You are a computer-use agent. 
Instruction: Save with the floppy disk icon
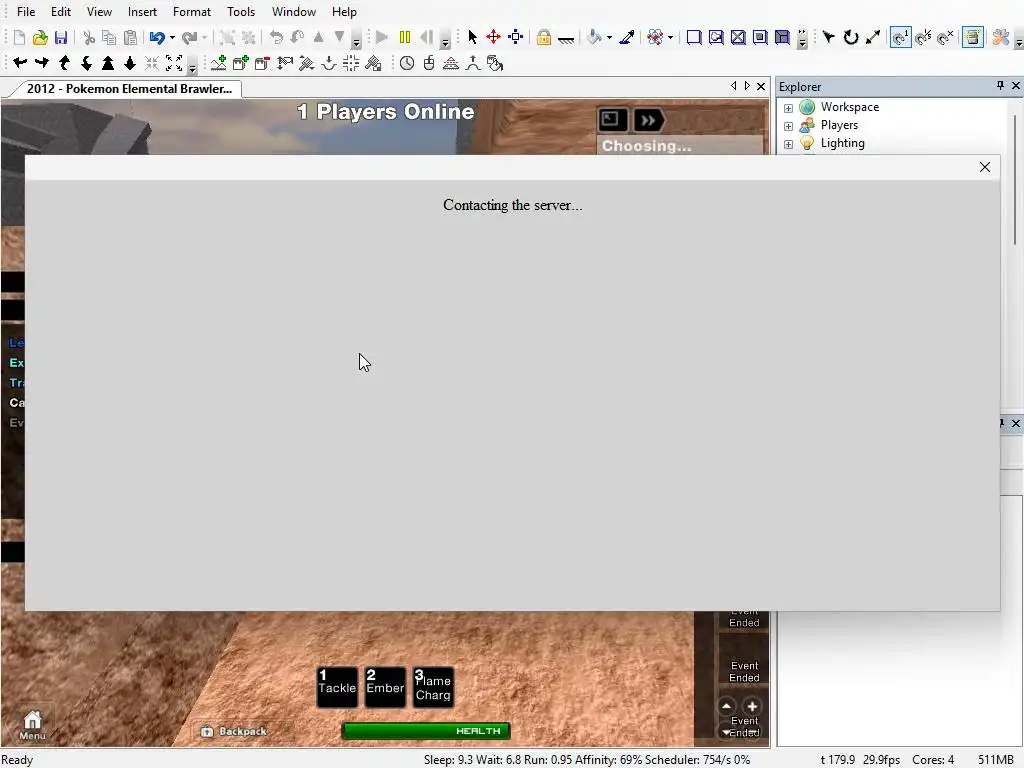(x=61, y=37)
